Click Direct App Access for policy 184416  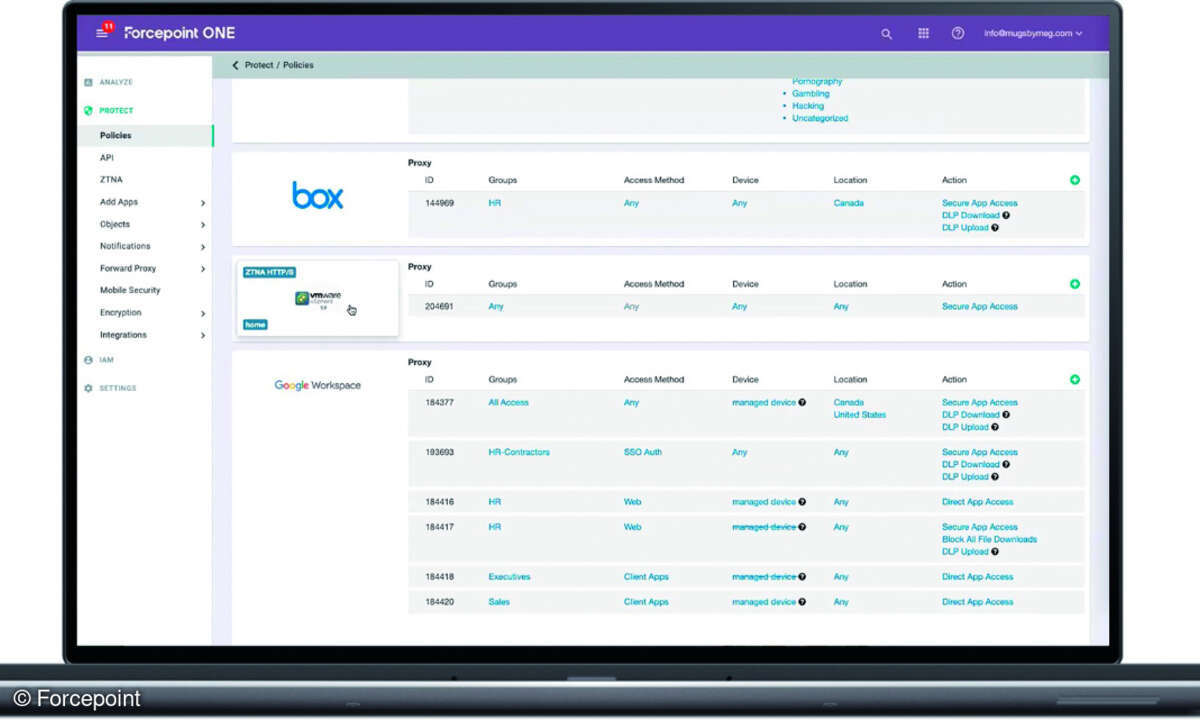[x=977, y=502]
